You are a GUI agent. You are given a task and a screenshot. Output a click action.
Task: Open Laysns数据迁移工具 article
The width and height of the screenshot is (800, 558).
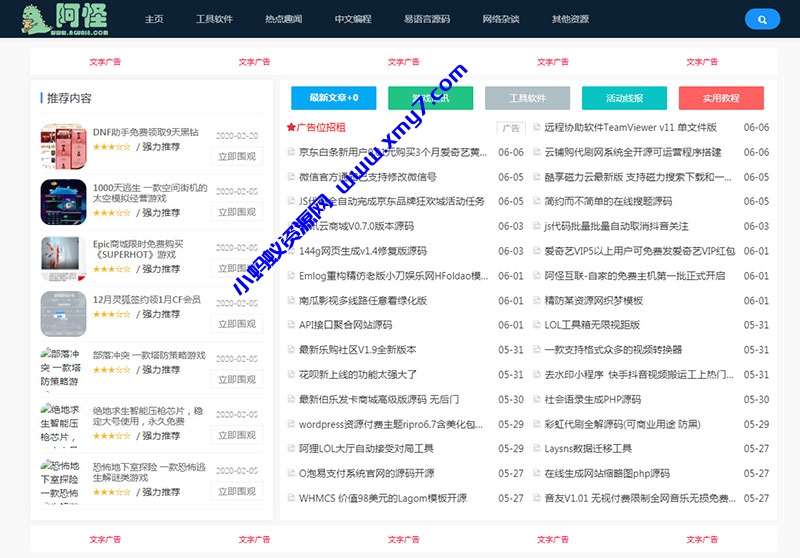(x=588, y=449)
